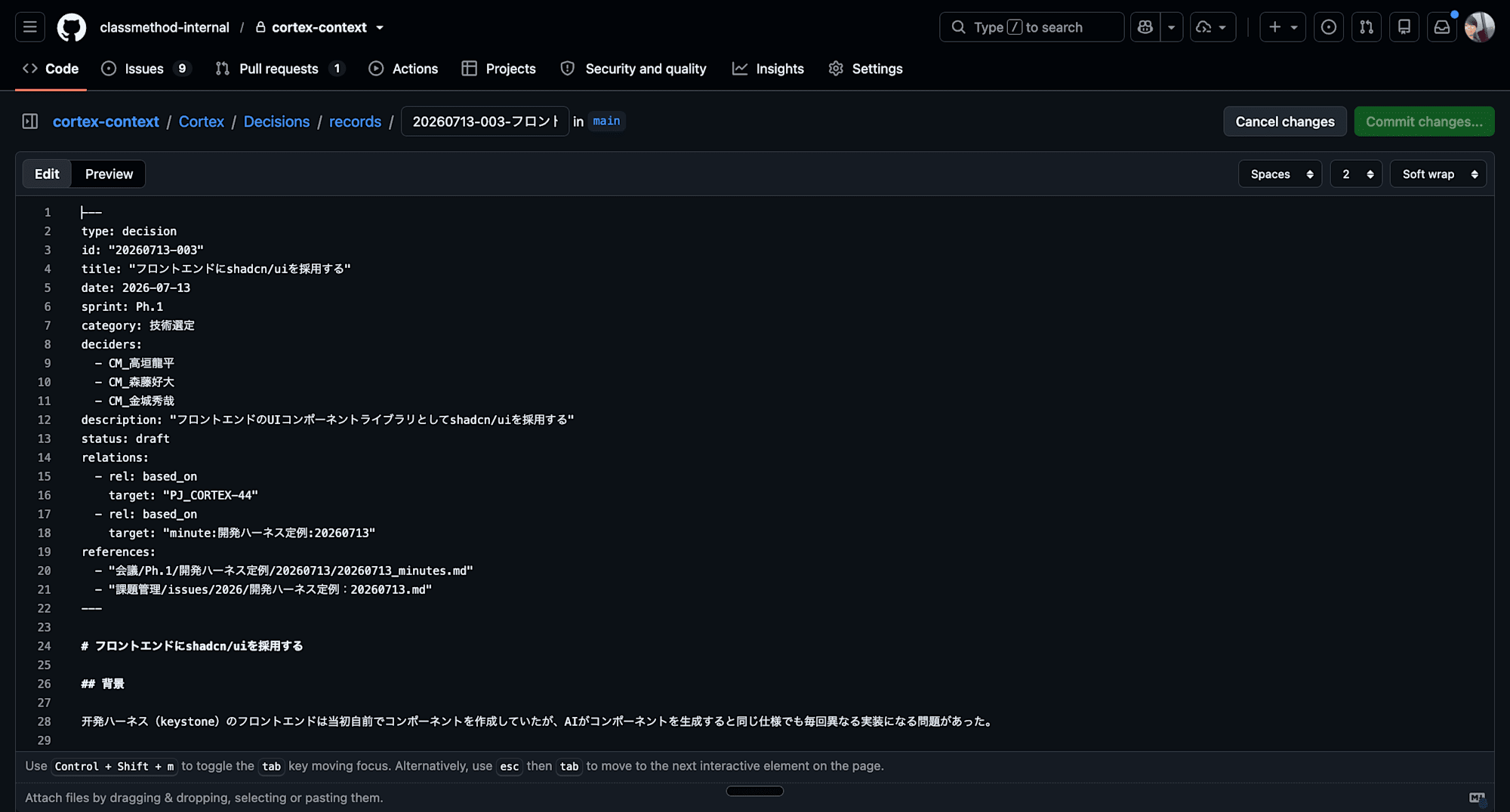Open the cloud agent icon dropdown

tap(1213, 27)
